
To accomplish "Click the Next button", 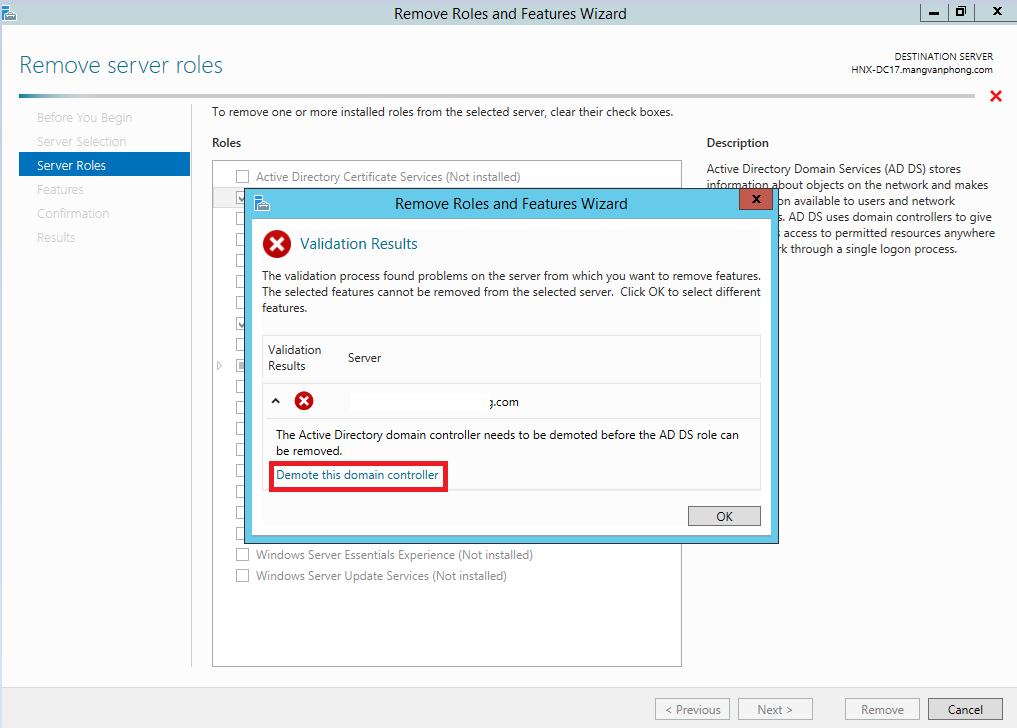I will [775, 709].
